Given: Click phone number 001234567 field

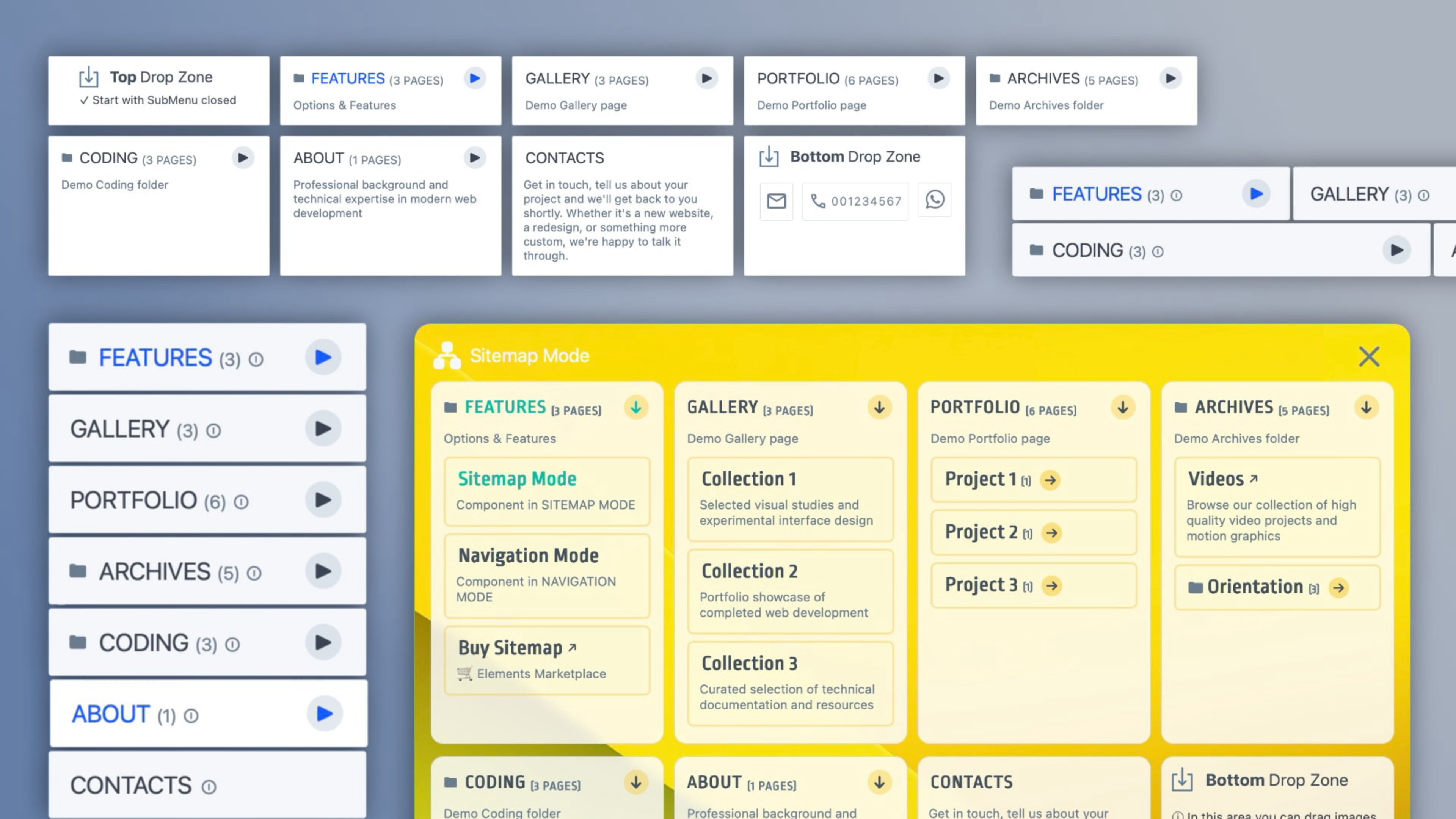Looking at the screenshot, I should point(856,201).
